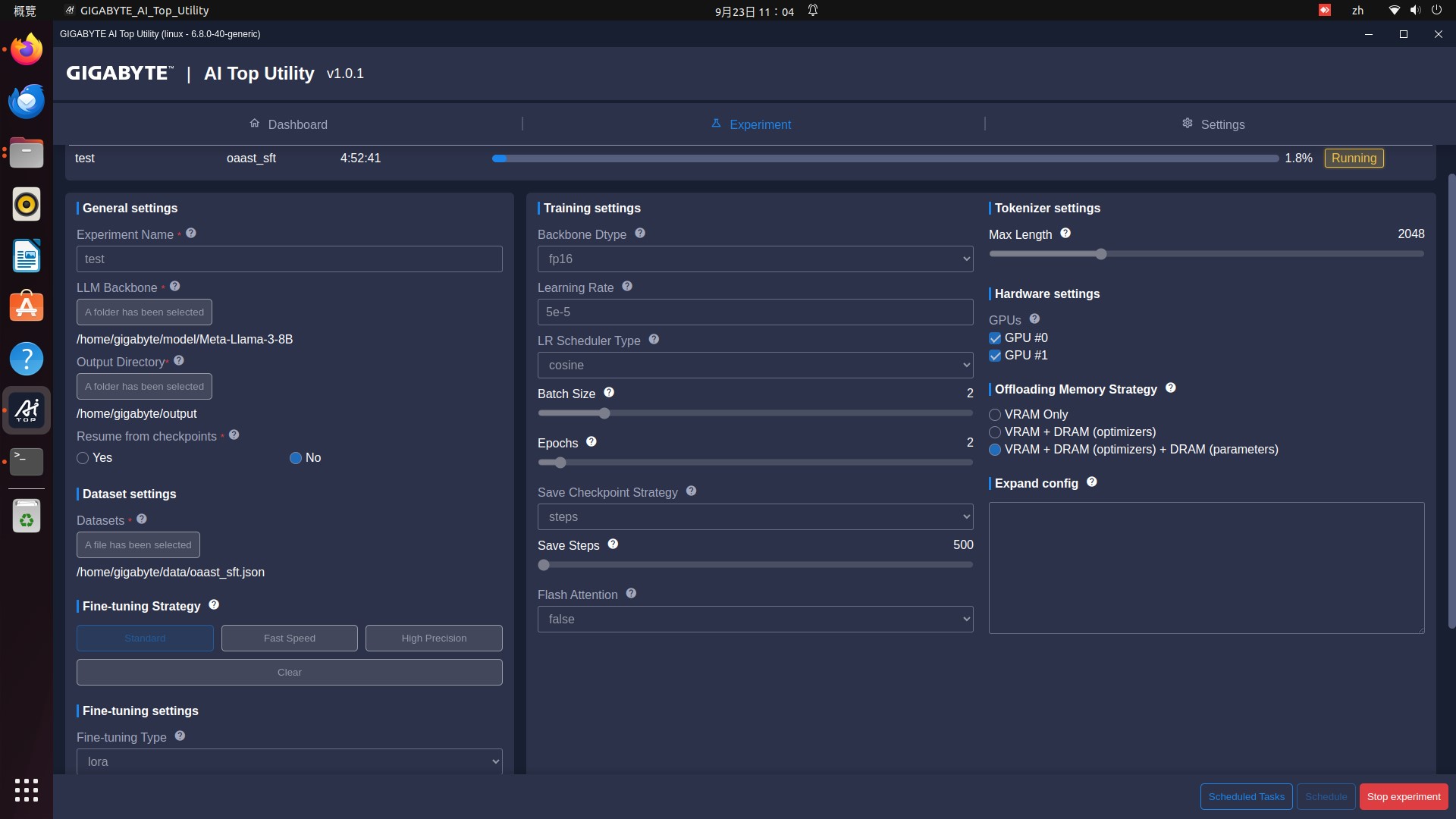Open Flash Attention dropdown
This screenshot has width=1456, height=819.
(x=755, y=618)
